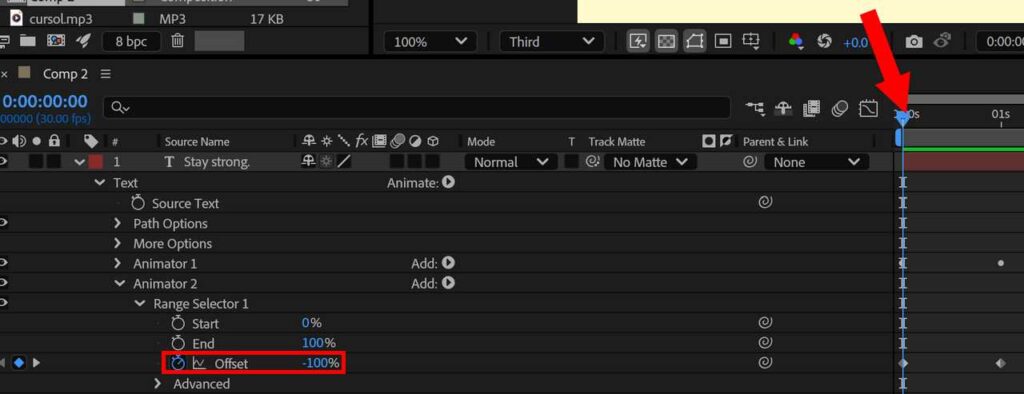
Task: Collapse Animator 2
Action: 120,284
